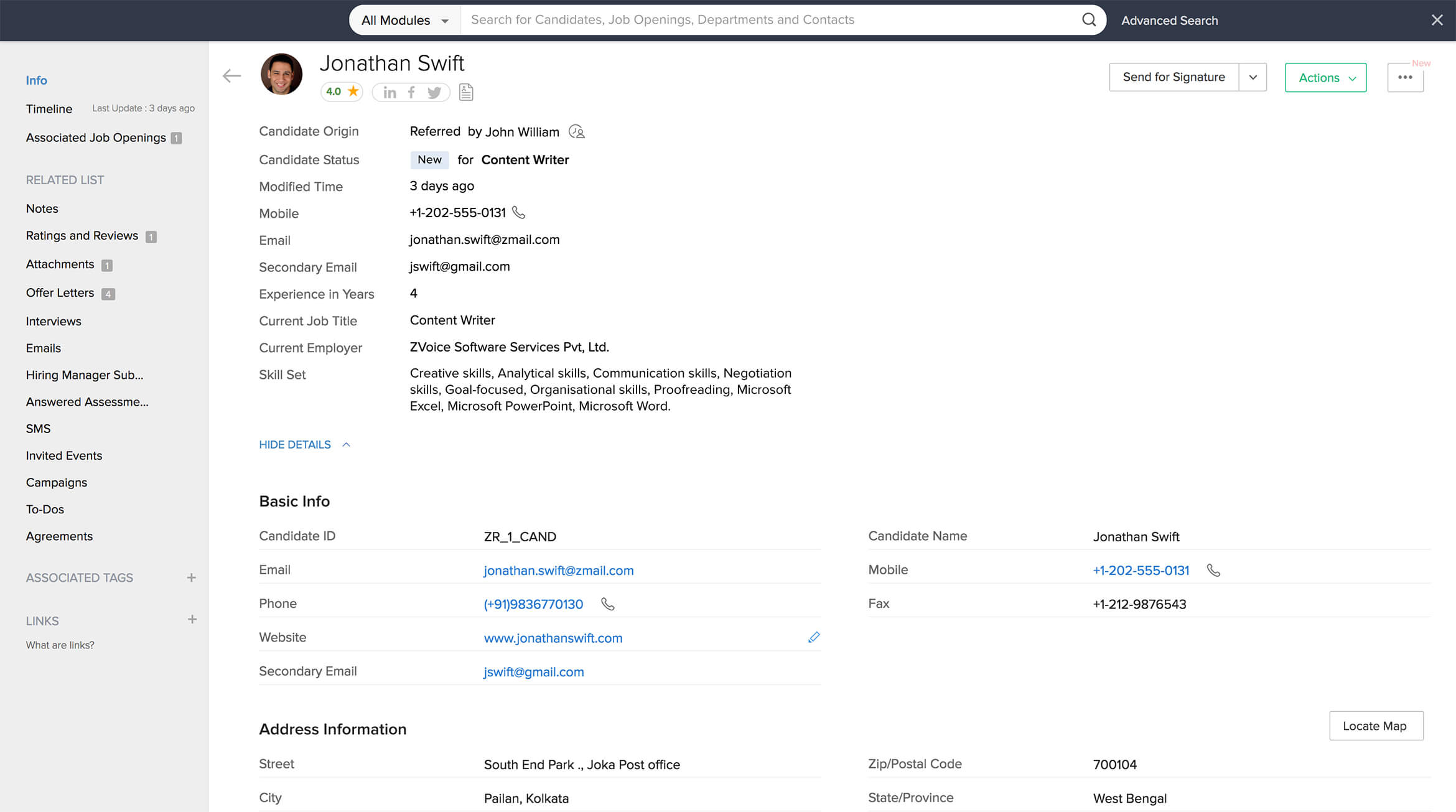Click the referrer contact icon beside John William
Image resolution: width=1456 pixels, height=812 pixels.
(577, 132)
